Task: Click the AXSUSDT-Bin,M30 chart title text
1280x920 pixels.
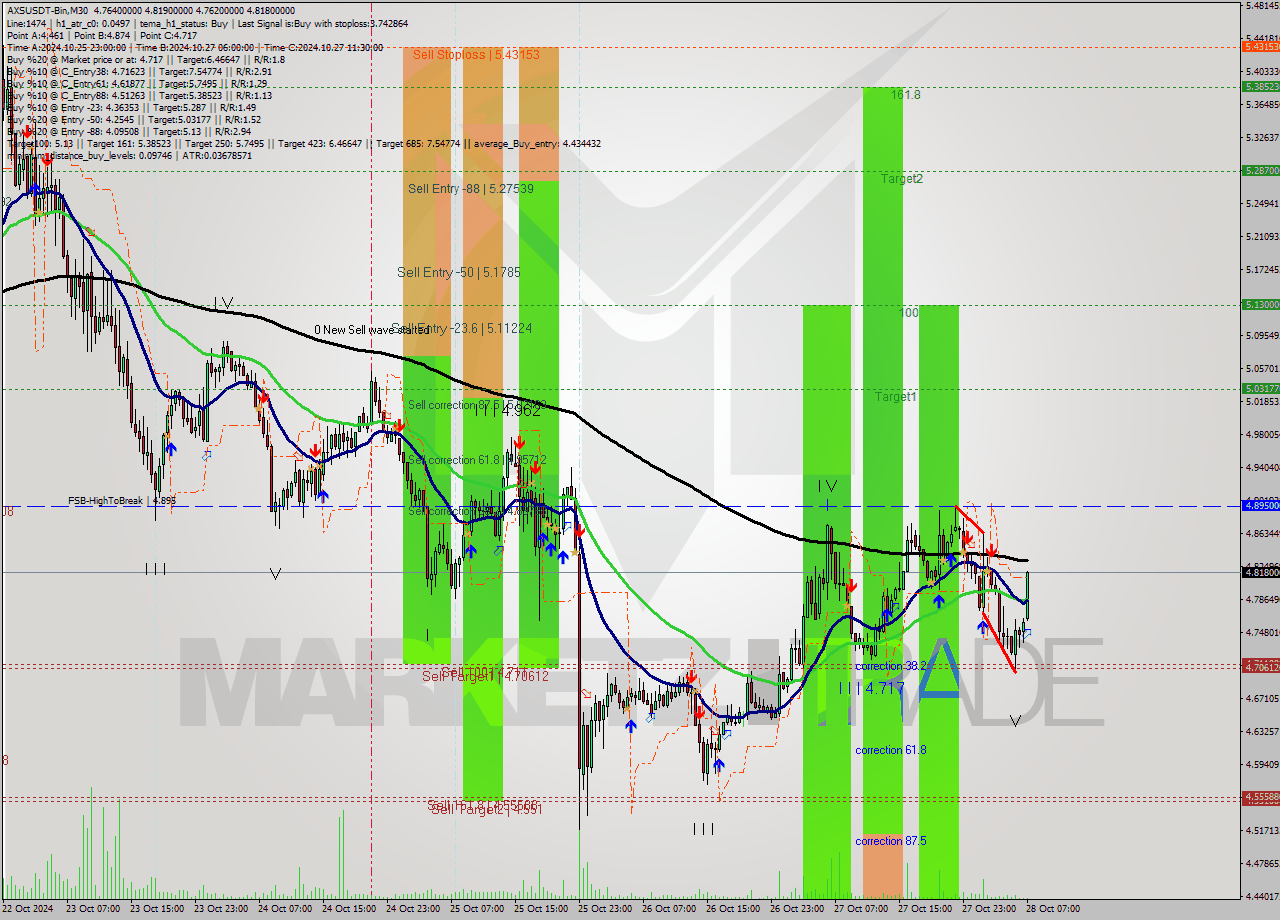Action: [49, 9]
